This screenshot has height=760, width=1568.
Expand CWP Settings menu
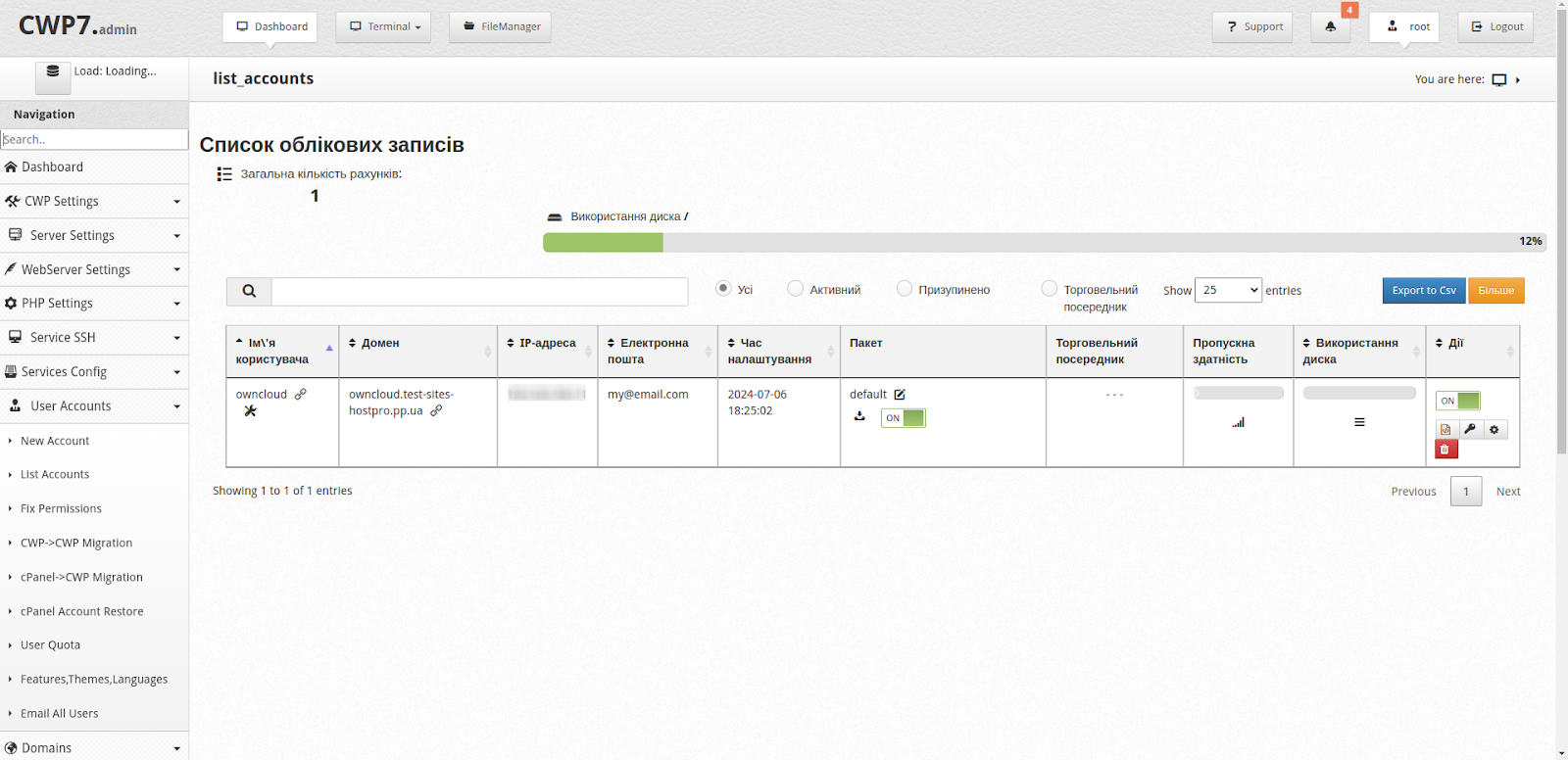point(94,201)
